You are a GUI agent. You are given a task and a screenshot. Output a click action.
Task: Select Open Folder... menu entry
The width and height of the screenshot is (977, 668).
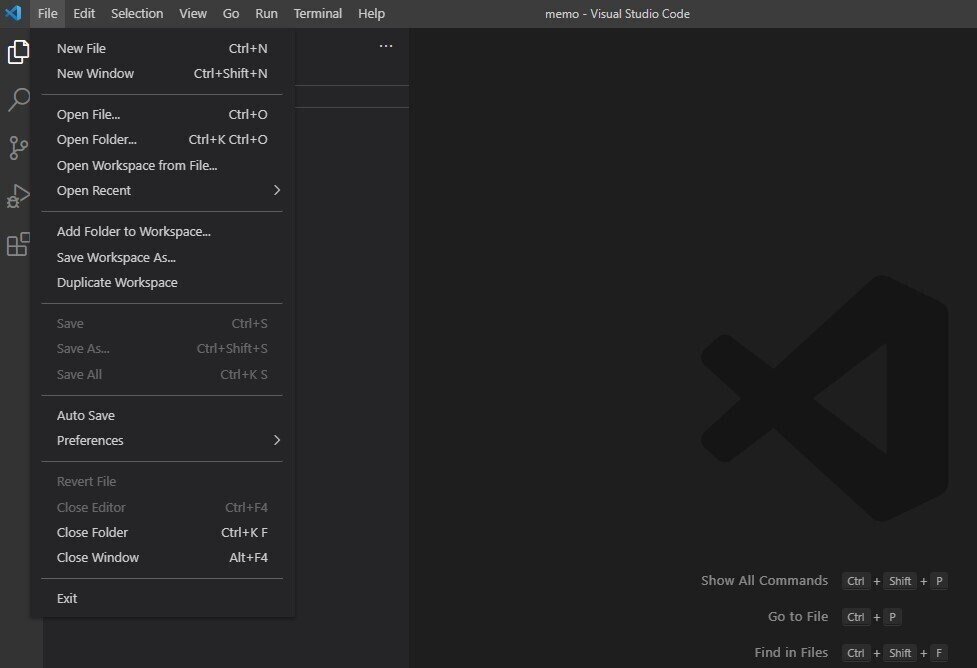[162, 140]
